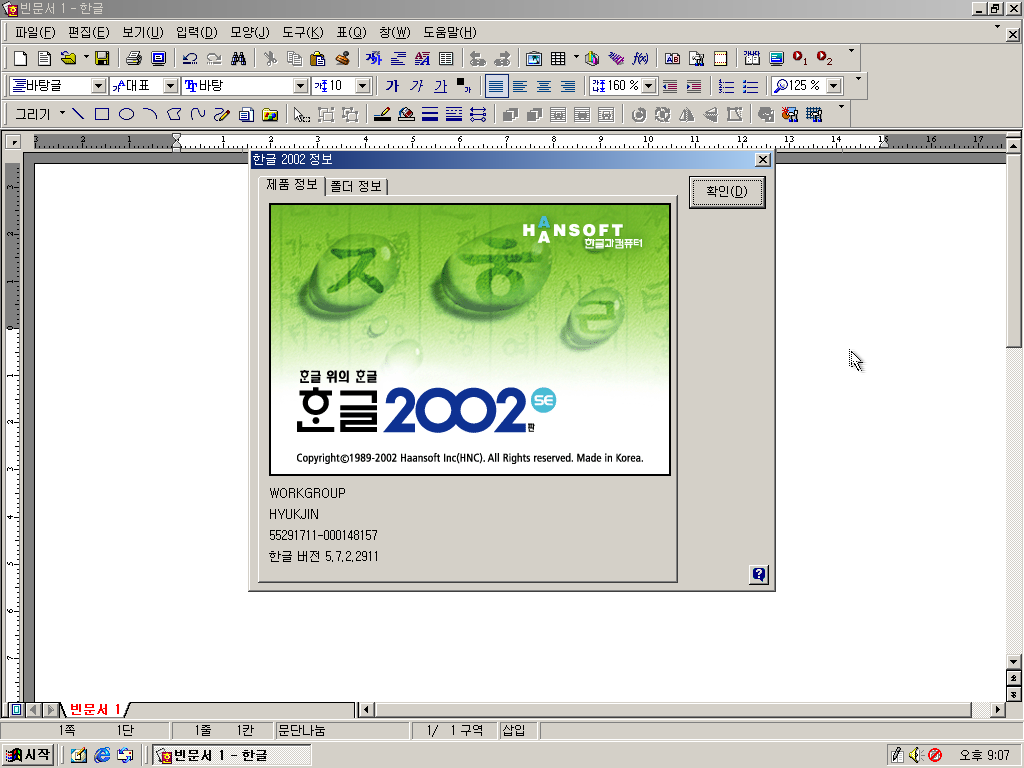This screenshot has width=1024, height=768.
Task: Open the 보기(U) menu
Action: (x=142, y=32)
